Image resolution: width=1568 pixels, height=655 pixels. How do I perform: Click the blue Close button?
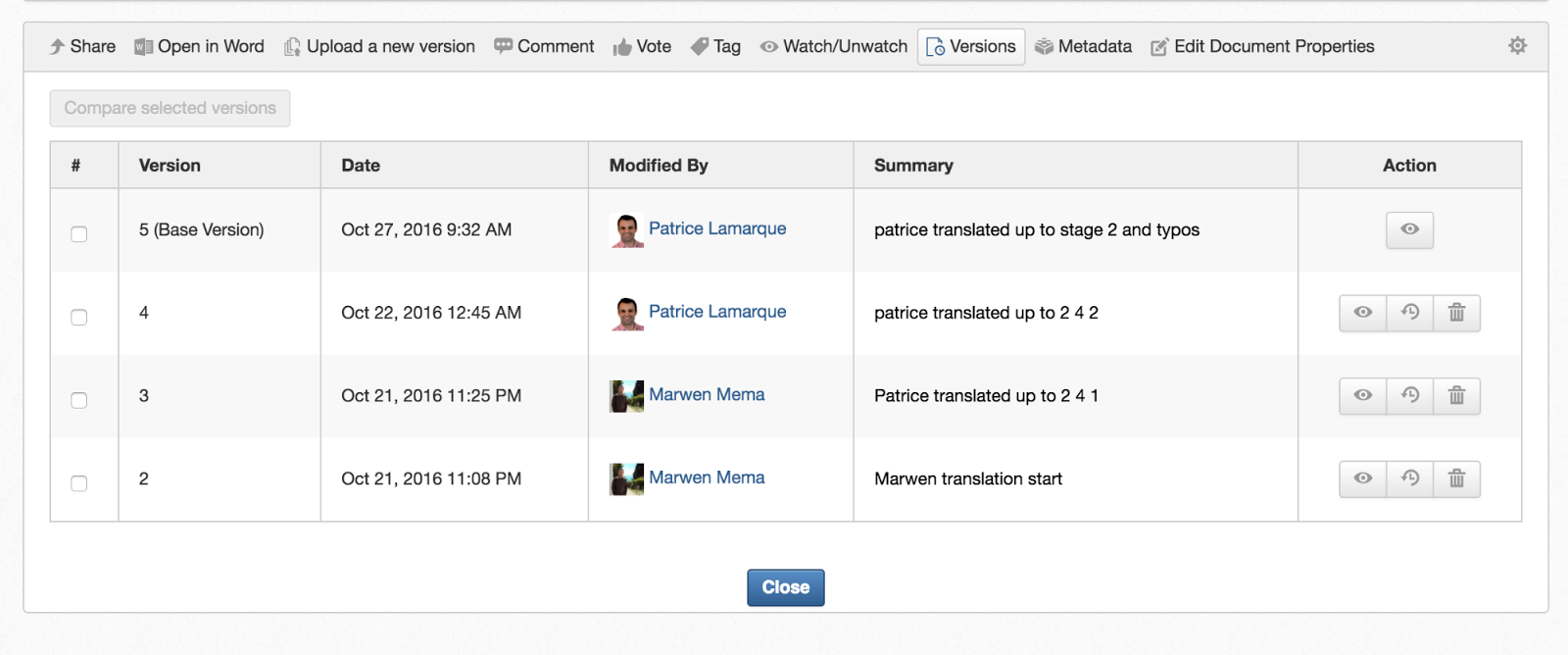point(786,587)
